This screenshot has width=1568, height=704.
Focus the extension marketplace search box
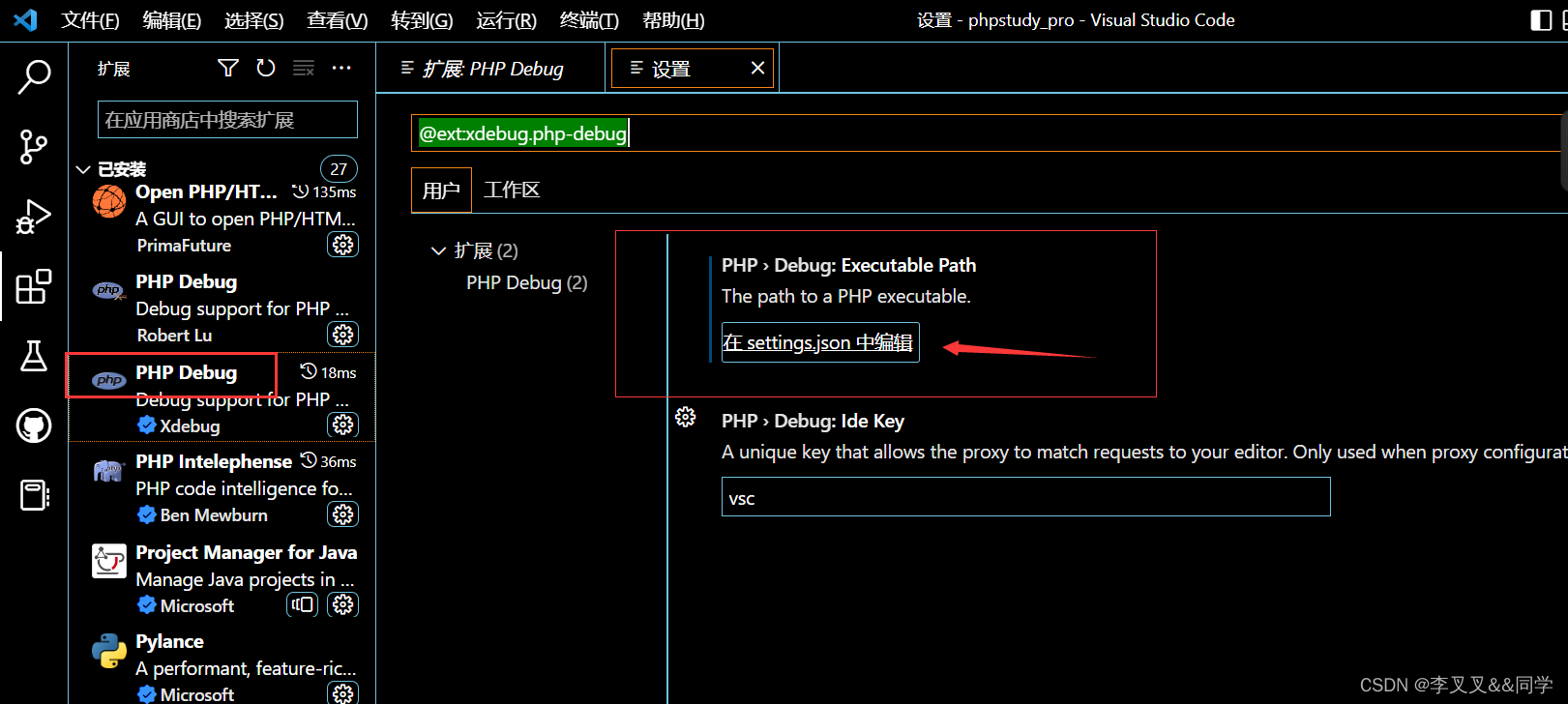(x=227, y=120)
